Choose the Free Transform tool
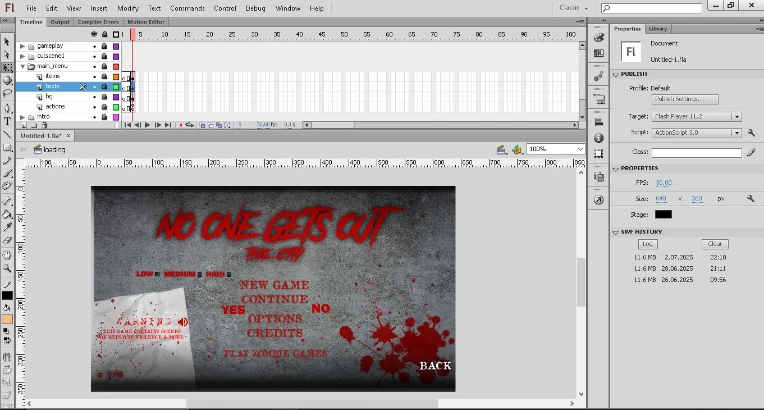764x410 pixels. pyautogui.click(x=7, y=67)
